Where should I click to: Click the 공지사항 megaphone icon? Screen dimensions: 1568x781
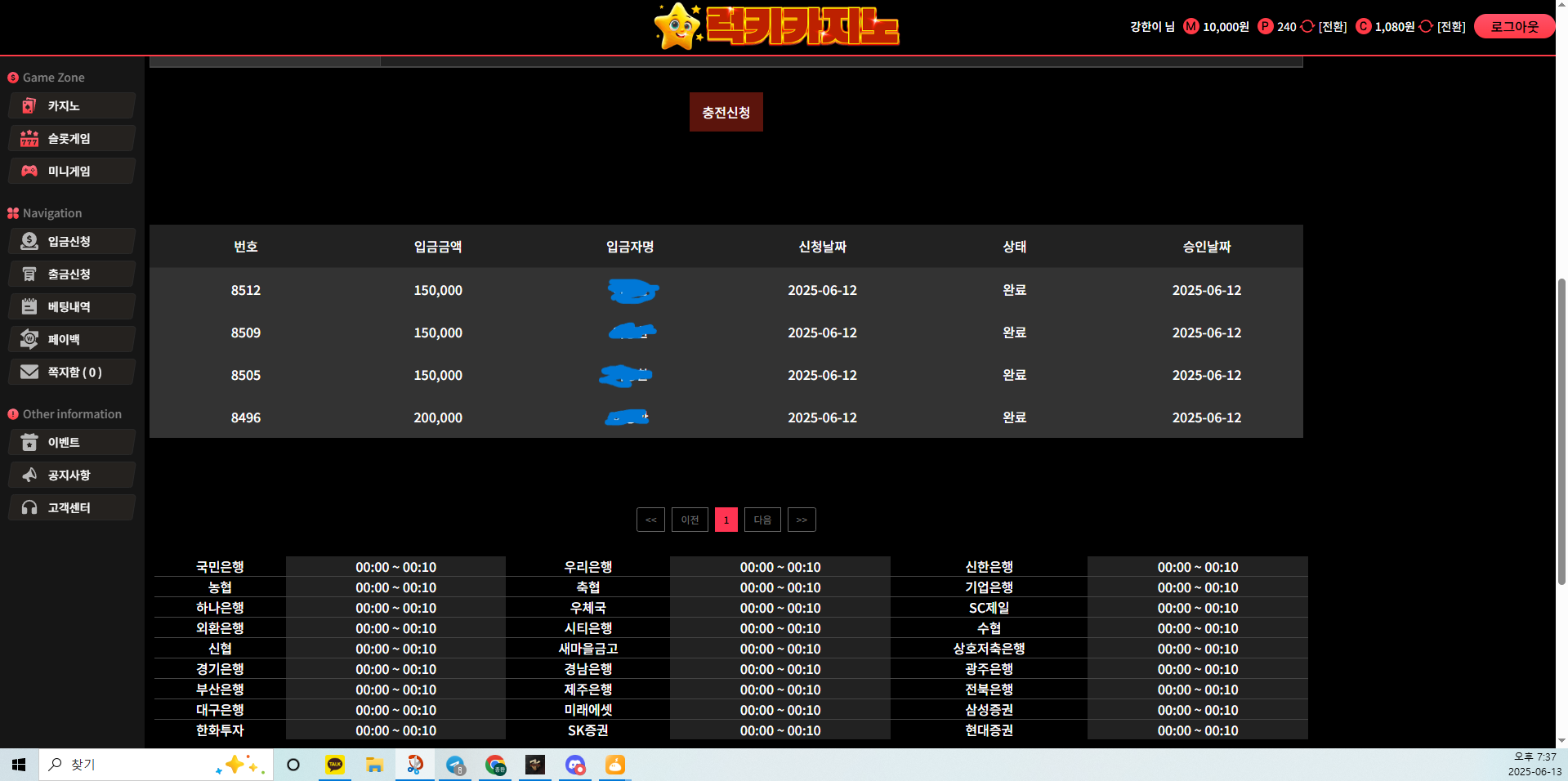[29, 475]
